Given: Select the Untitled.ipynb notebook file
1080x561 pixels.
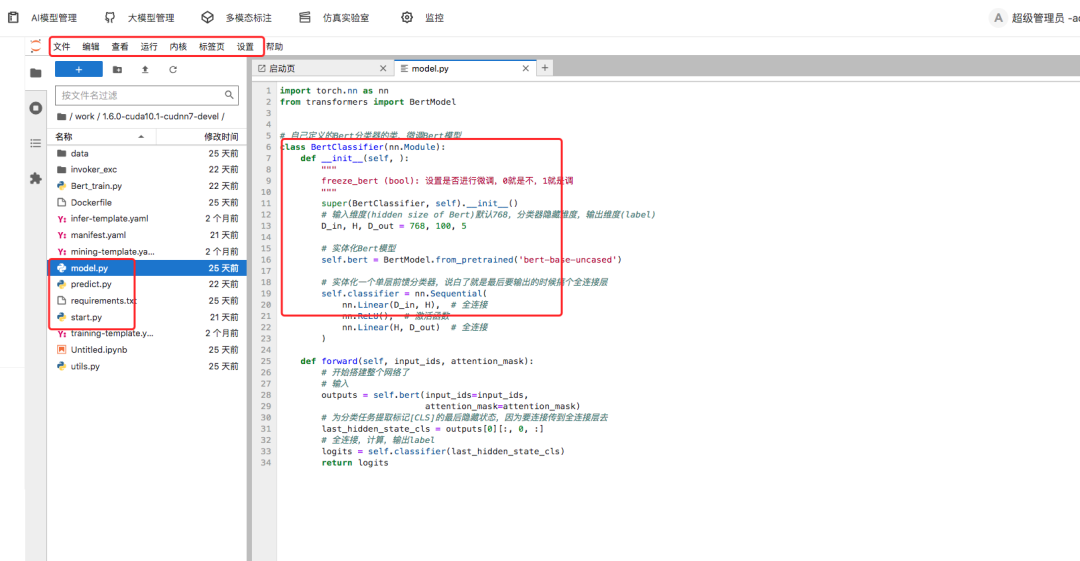Looking at the screenshot, I should coord(99,350).
